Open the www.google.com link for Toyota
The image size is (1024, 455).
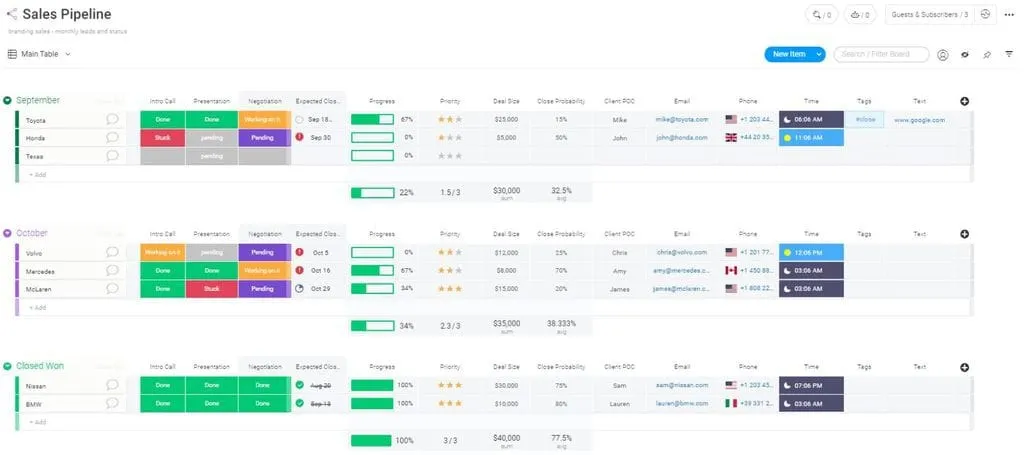pyautogui.click(x=920, y=119)
